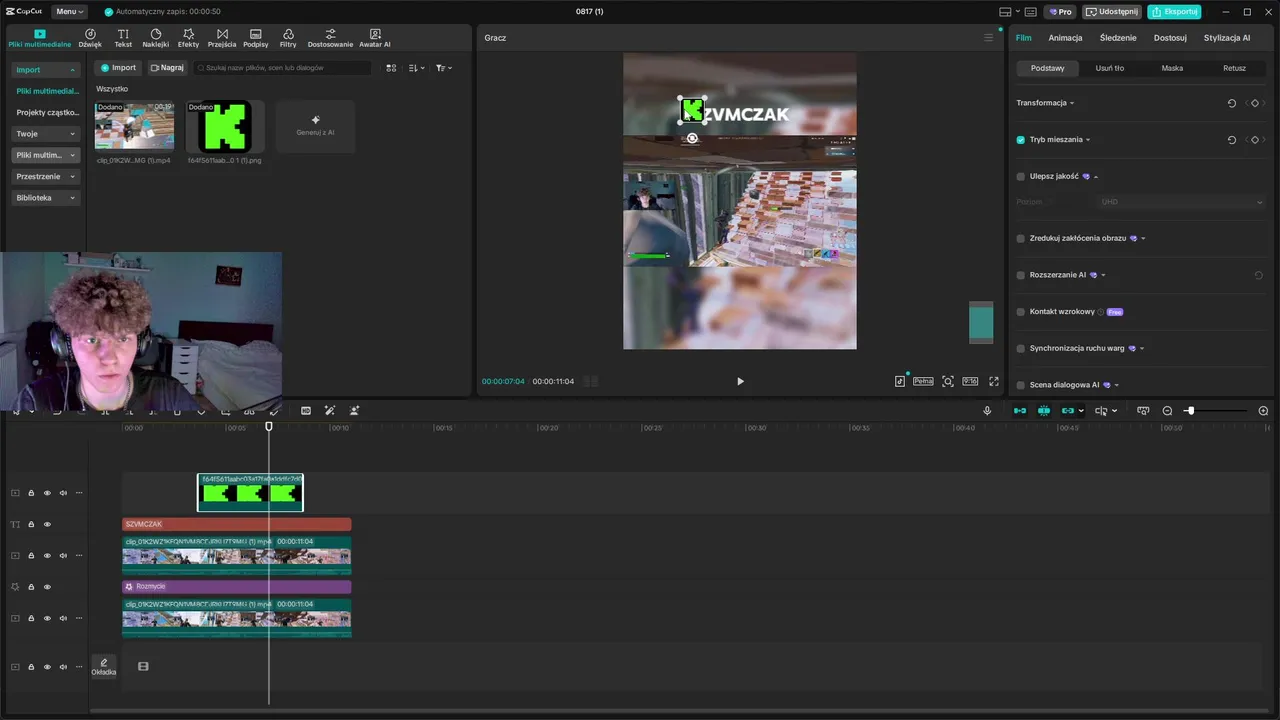Collapse the Import section in sidebar
This screenshot has height=720, width=1280.
point(46,70)
